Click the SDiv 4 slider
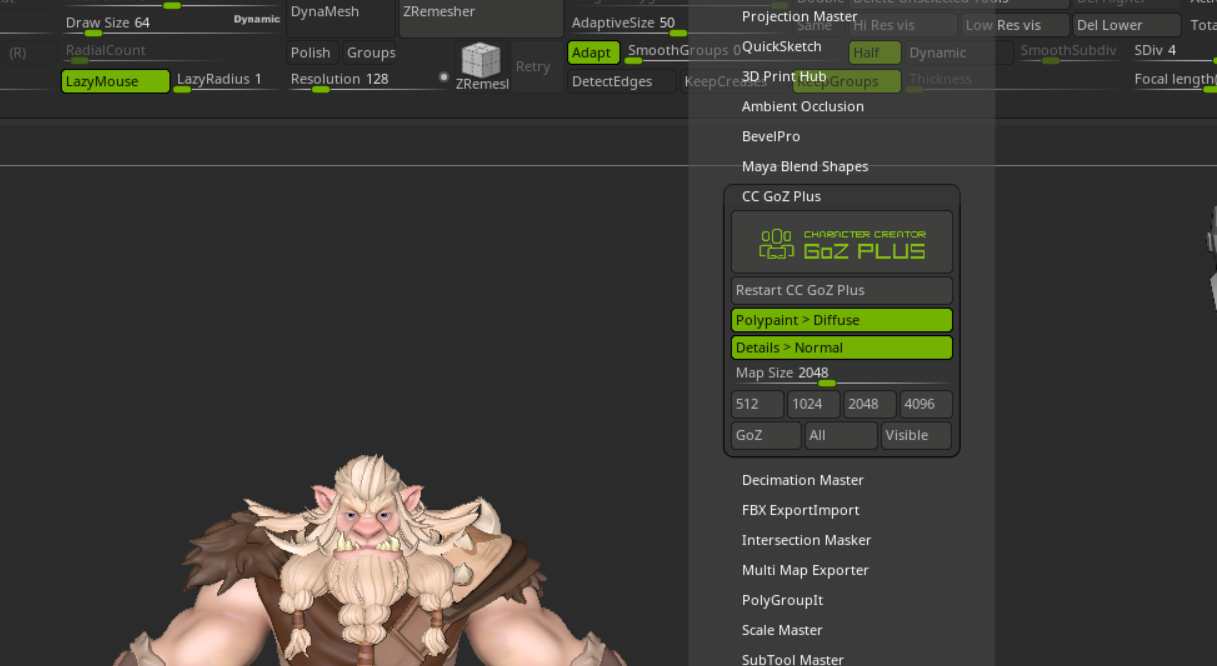 click(1173, 52)
